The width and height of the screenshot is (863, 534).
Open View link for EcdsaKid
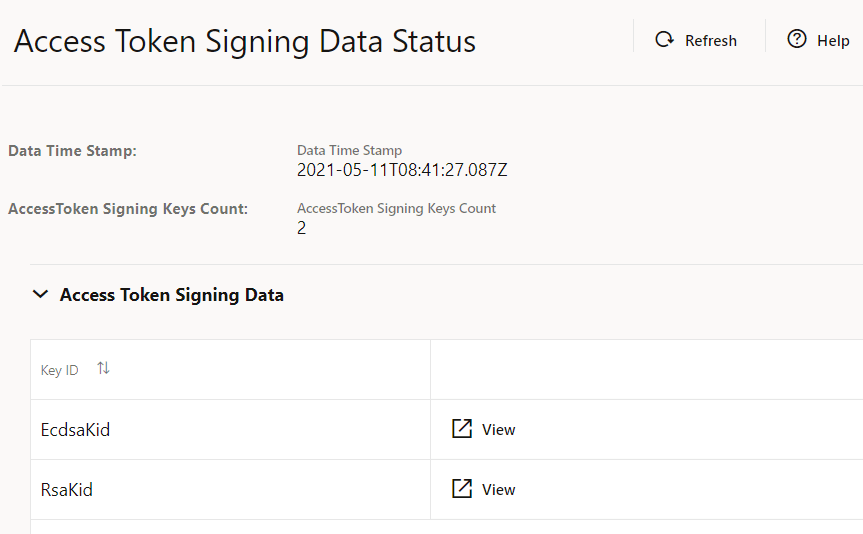pos(498,430)
